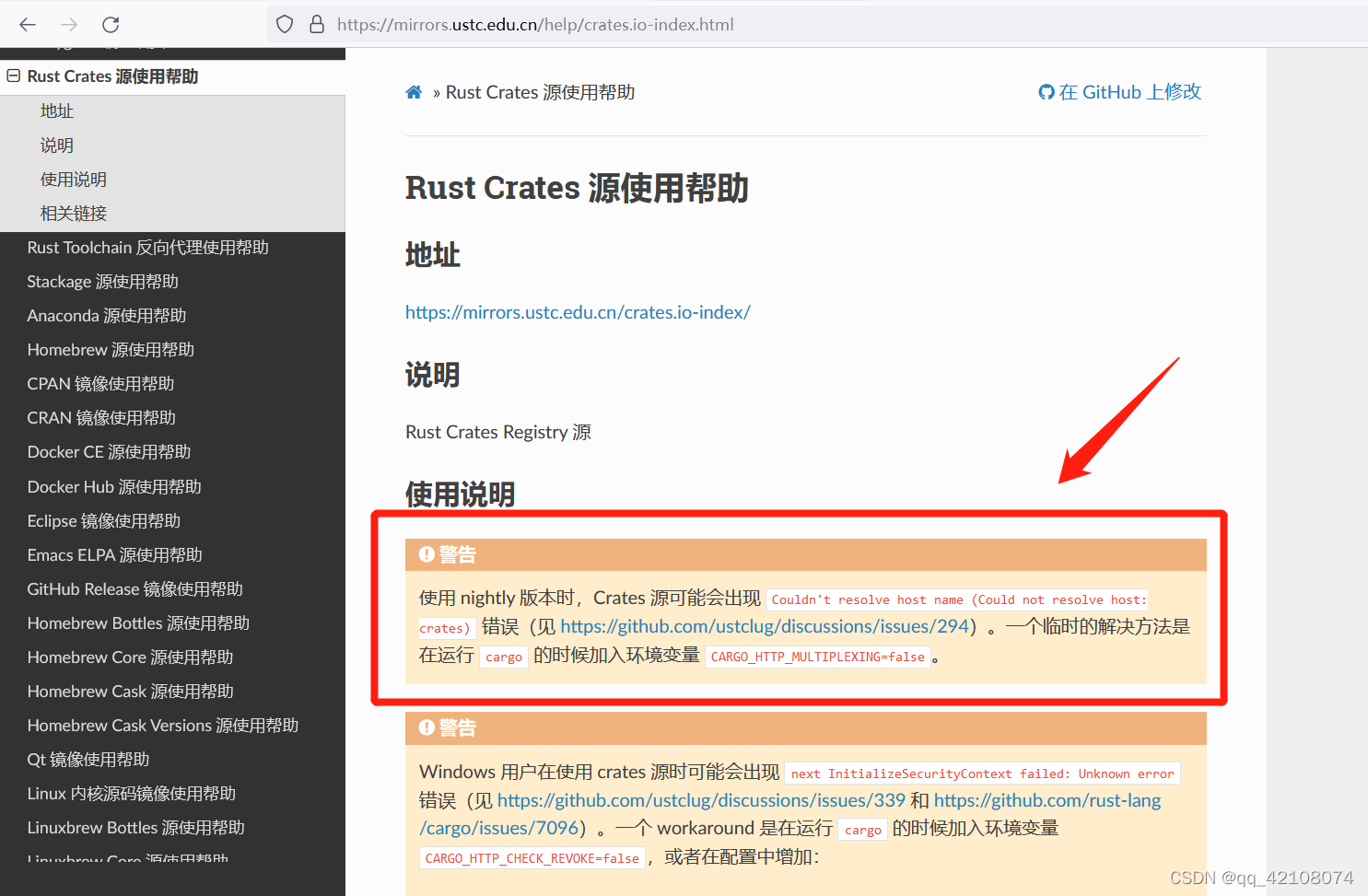Image resolution: width=1368 pixels, height=896 pixels.
Task: Go to Docker CE 源使用帮助
Action: point(108,451)
